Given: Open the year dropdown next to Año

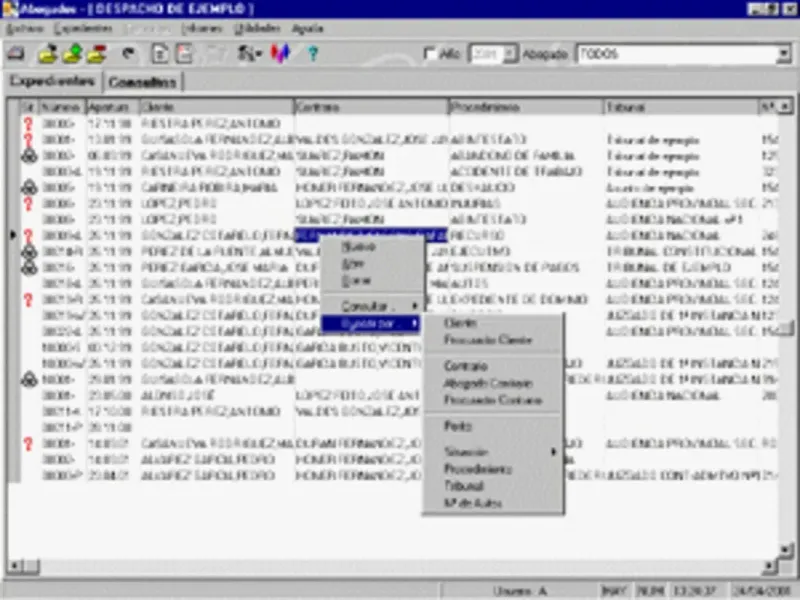Looking at the screenshot, I should [x=509, y=54].
